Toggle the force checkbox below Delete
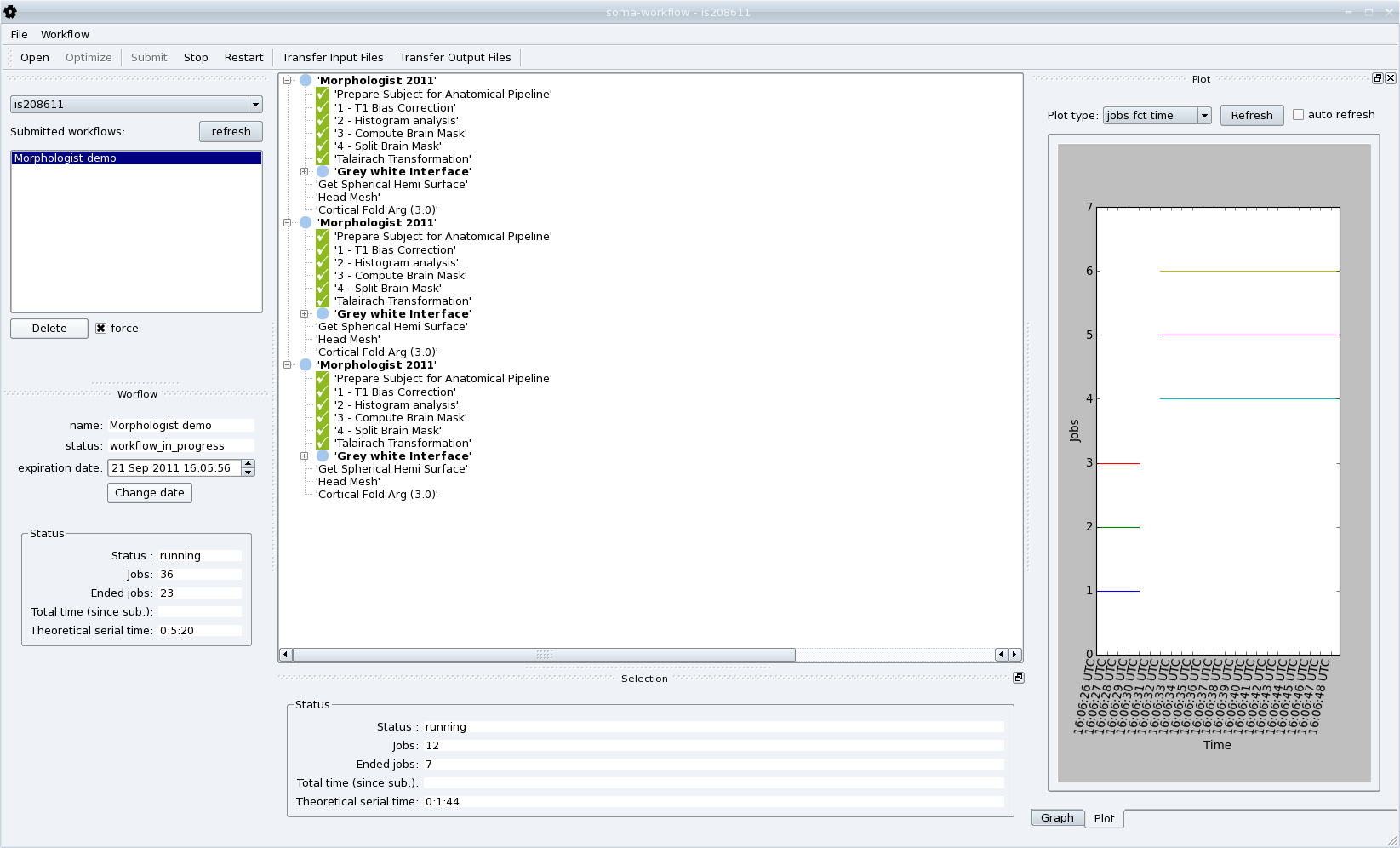The image size is (1400, 848). click(100, 328)
